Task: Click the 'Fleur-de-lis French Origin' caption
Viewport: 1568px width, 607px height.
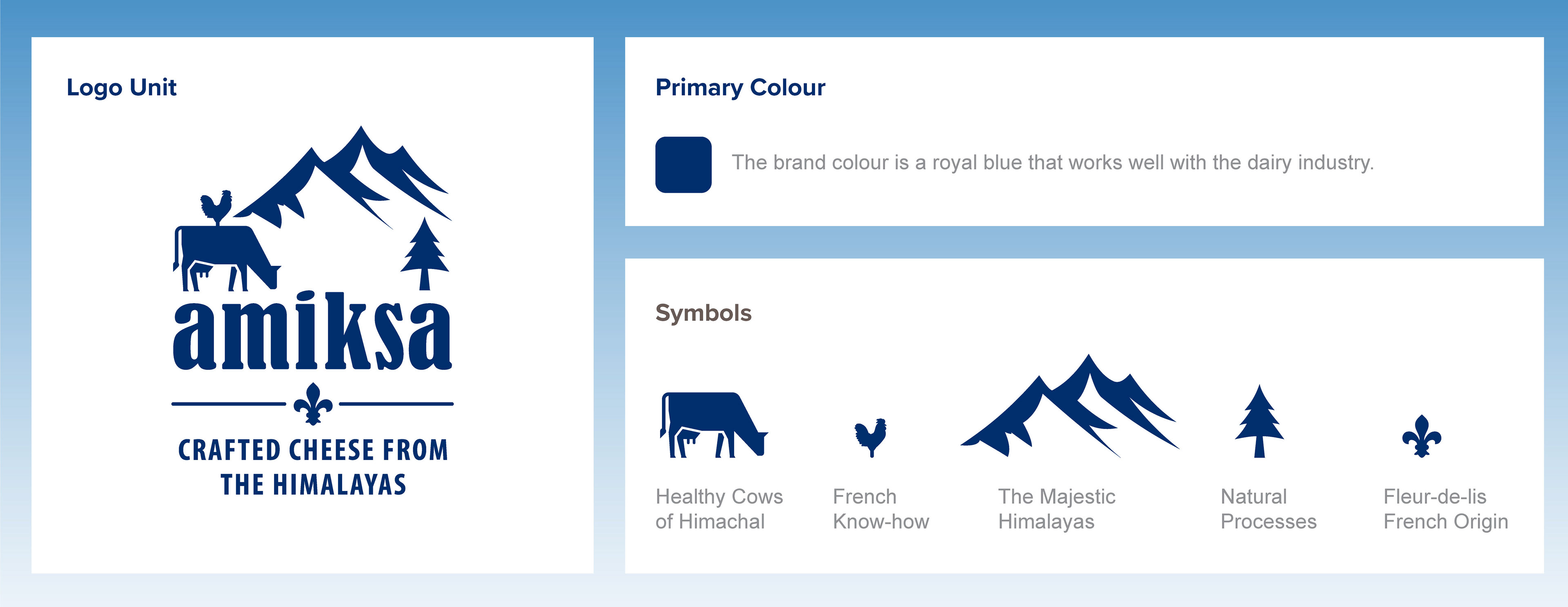Action: (1445, 509)
